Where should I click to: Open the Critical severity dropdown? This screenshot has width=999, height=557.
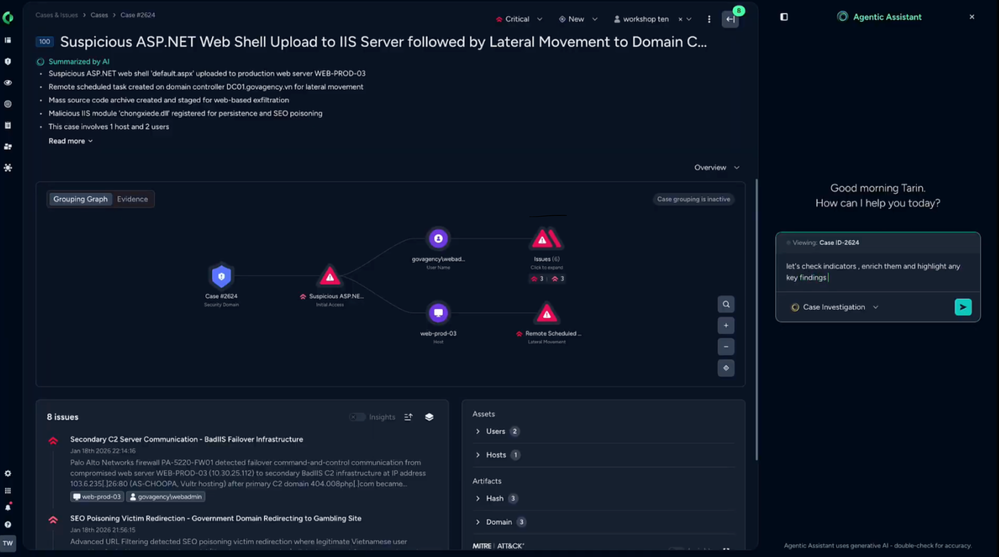519,19
